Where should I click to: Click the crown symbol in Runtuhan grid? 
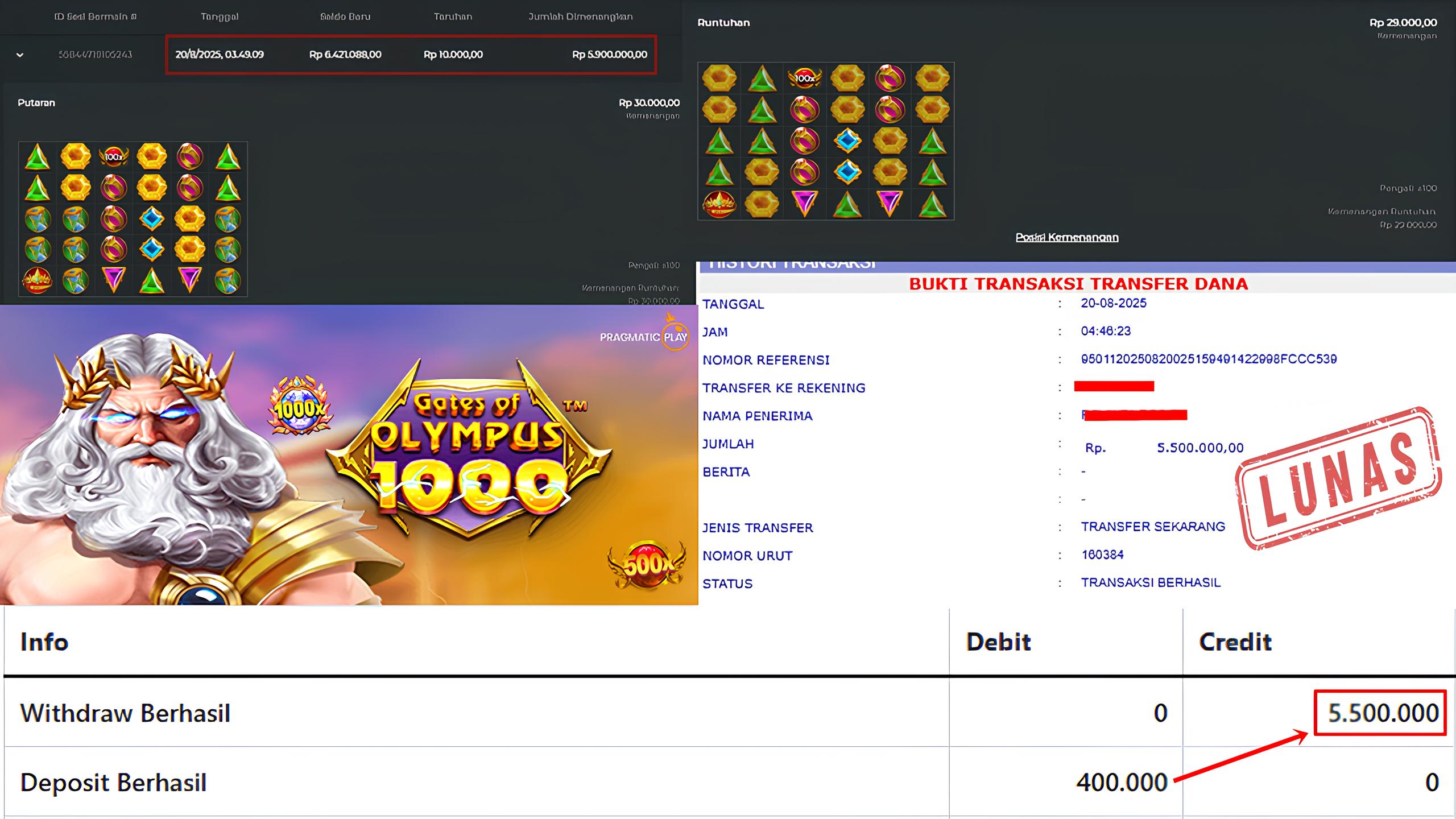(719, 204)
